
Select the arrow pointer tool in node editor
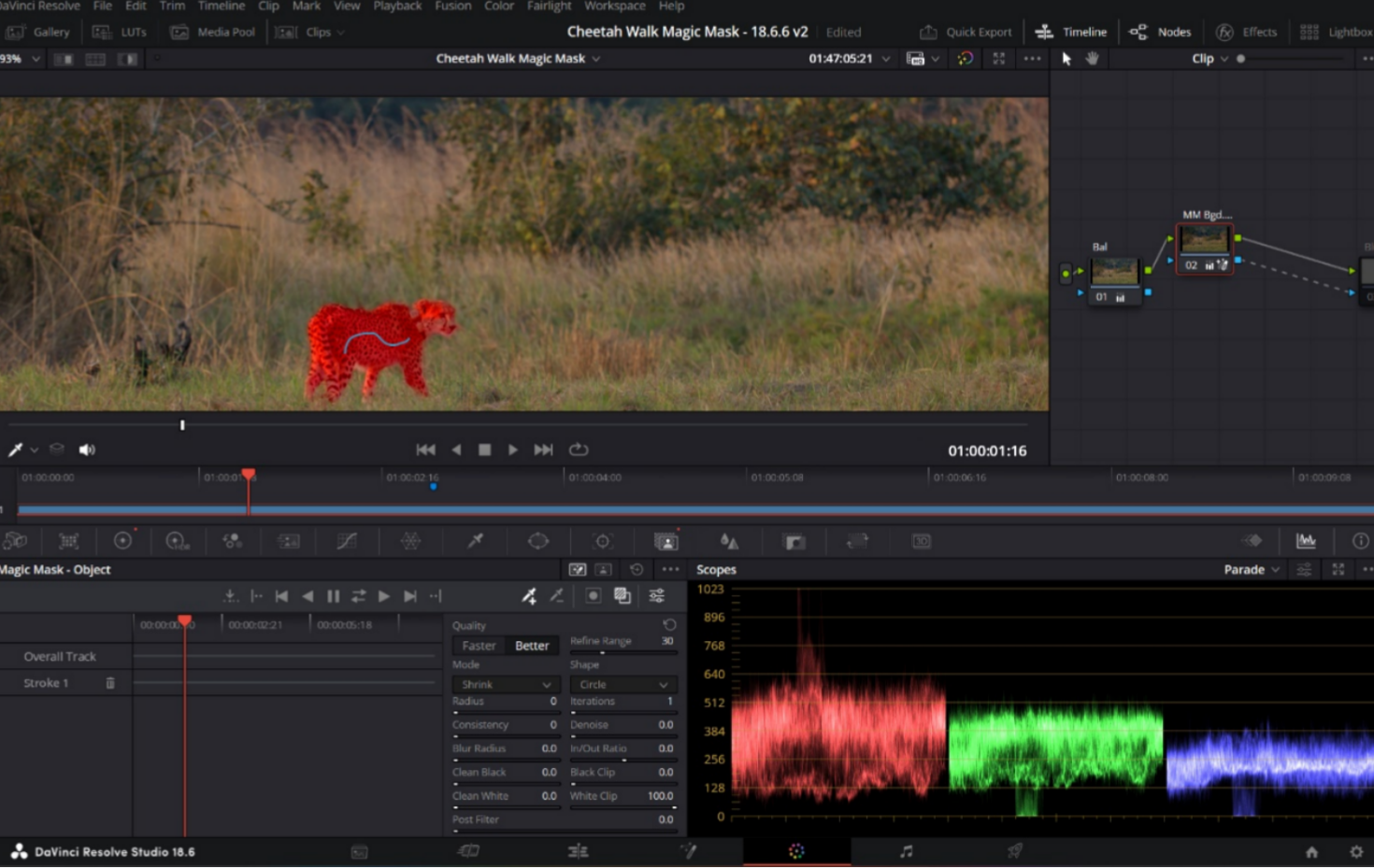pyautogui.click(x=1066, y=58)
